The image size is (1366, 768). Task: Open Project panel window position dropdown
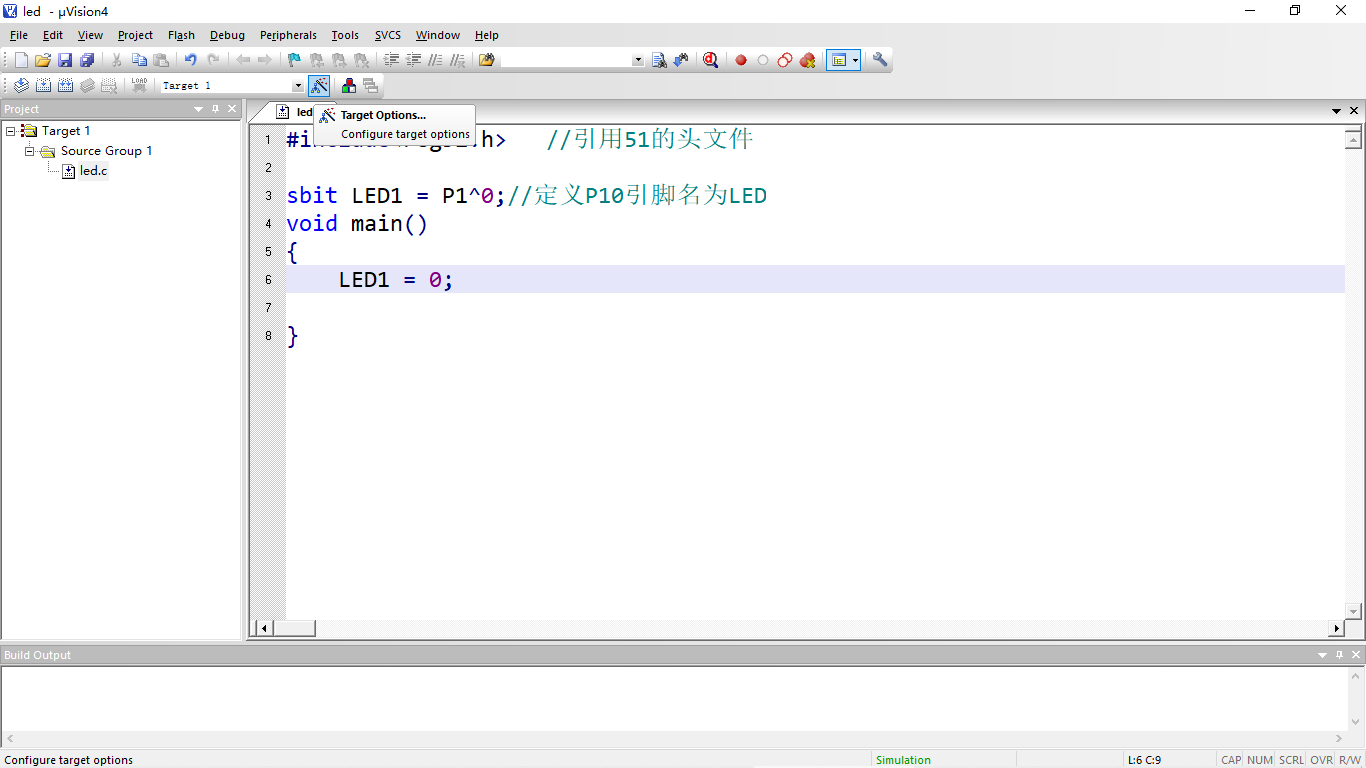pos(198,109)
